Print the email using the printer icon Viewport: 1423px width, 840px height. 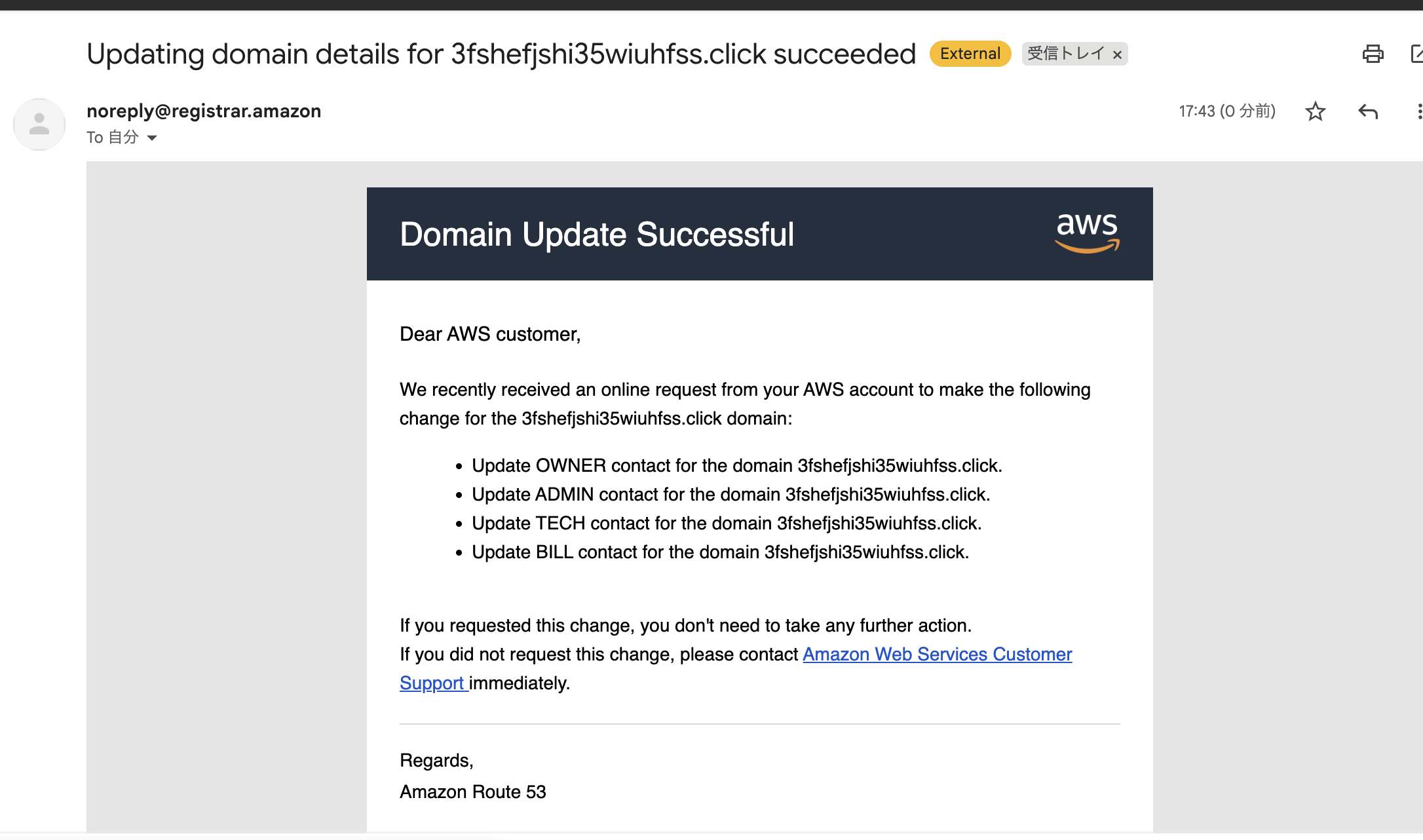(x=1374, y=54)
